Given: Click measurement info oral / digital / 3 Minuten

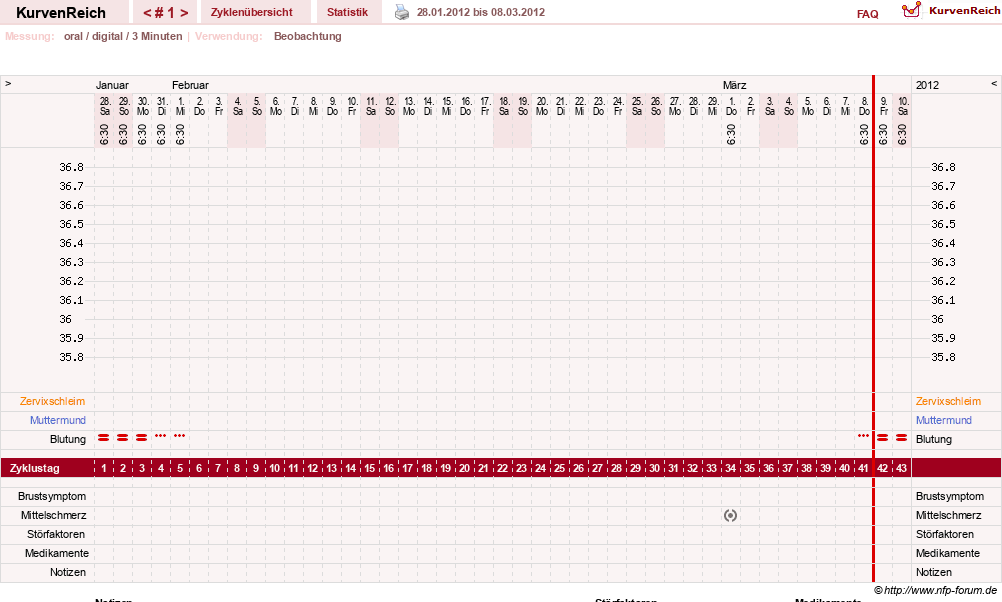Looking at the screenshot, I should coord(123,36).
